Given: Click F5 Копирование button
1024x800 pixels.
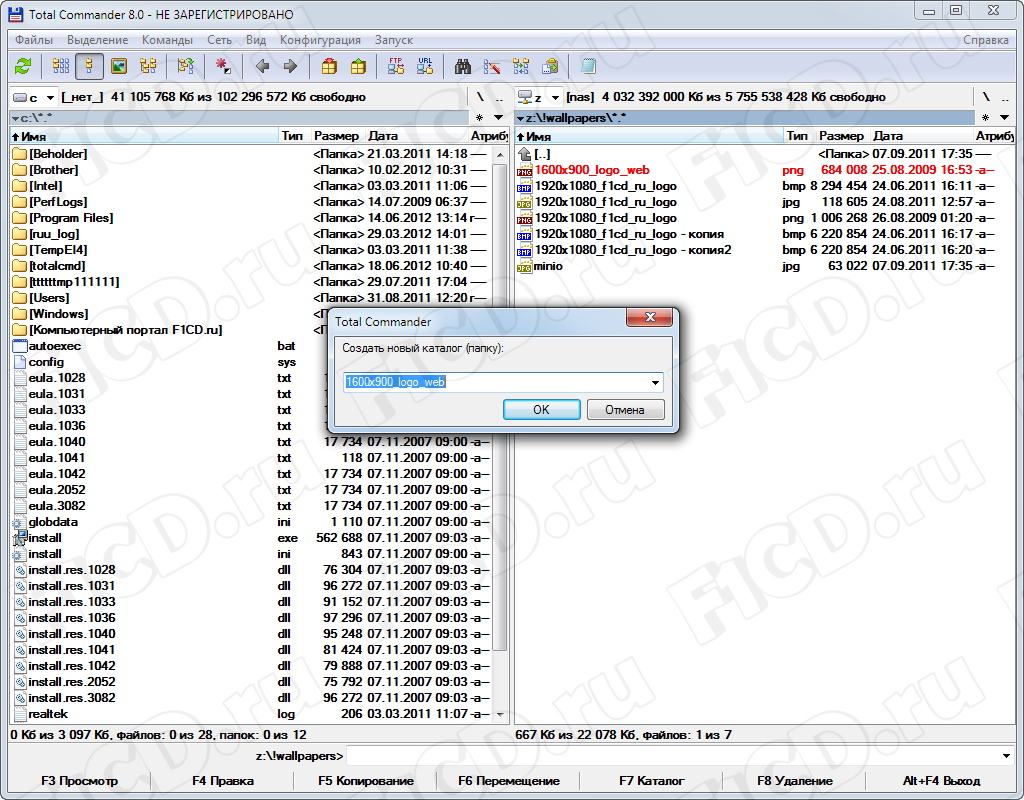Looking at the screenshot, I should click(x=366, y=780).
